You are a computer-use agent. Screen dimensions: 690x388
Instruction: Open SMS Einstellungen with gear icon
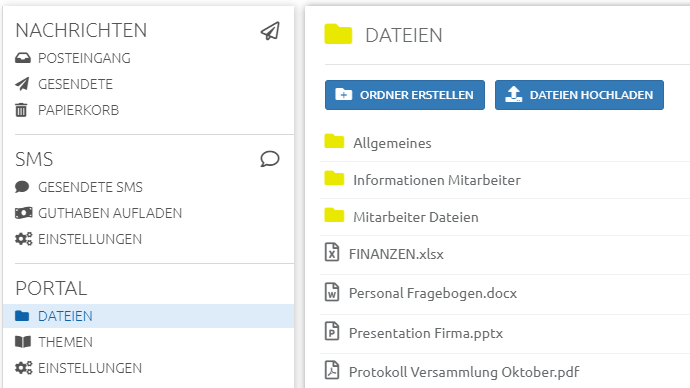point(78,239)
